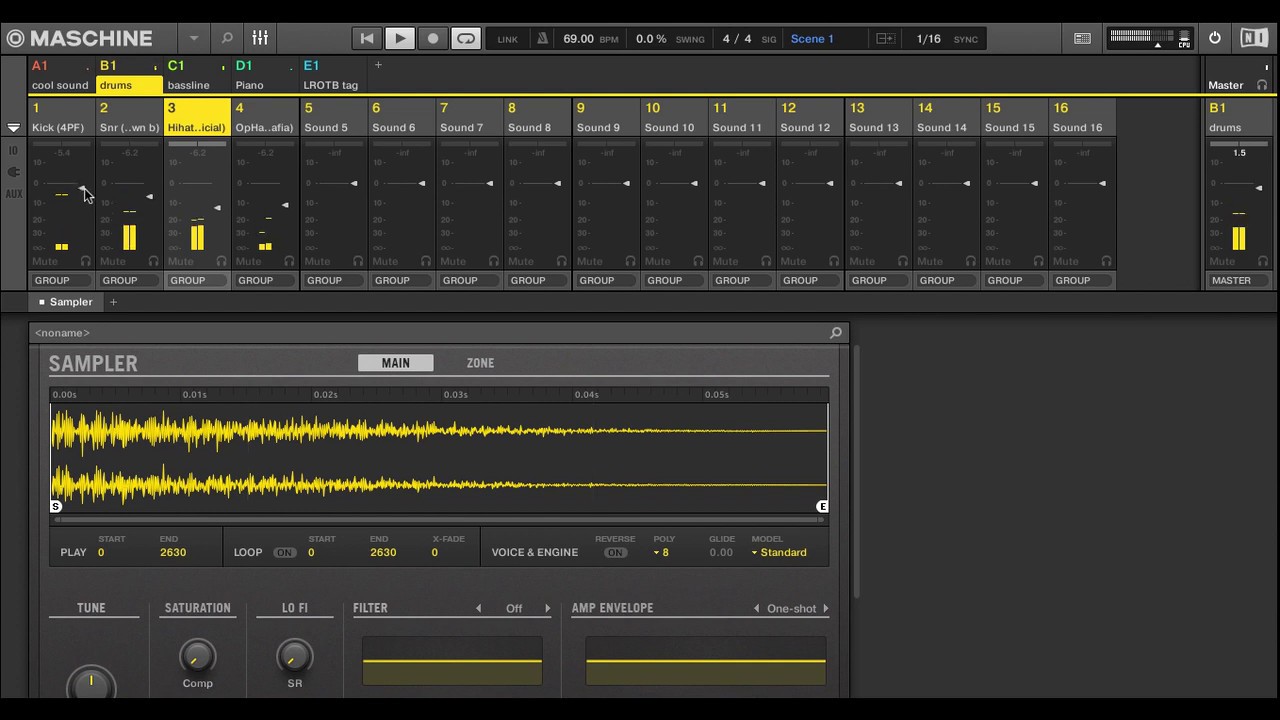Show the AUX section of the mixer
This screenshot has height=720, width=1280.
[x=13, y=194]
